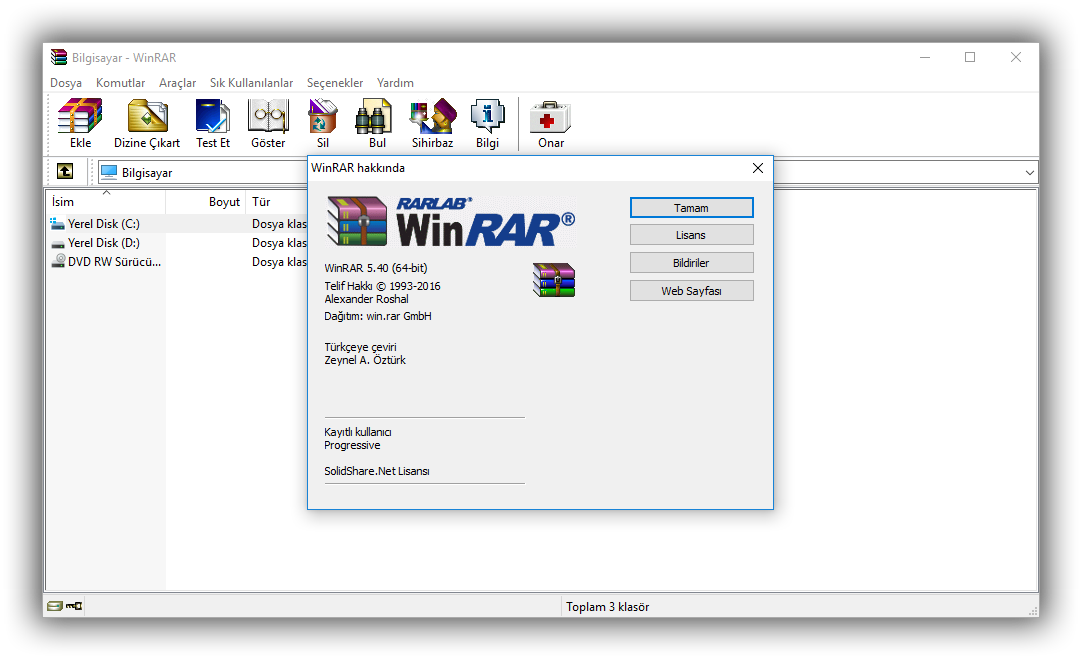1082x660 pixels.
Task: Open the Bul (Find) binoculars tool
Action: point(377,124)
